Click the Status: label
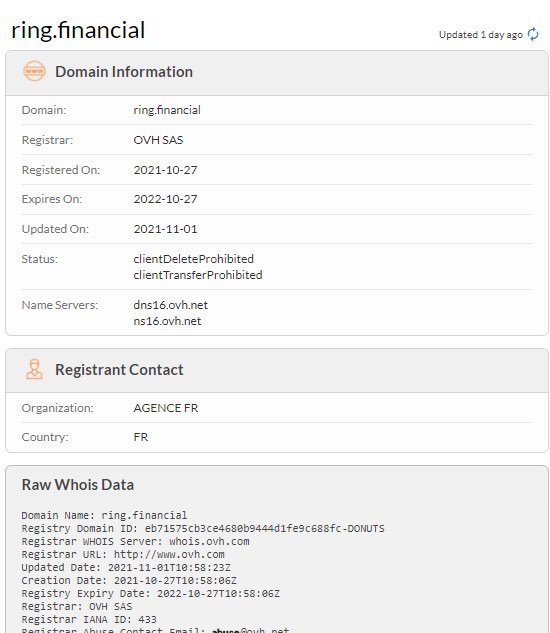 point(40,259)
